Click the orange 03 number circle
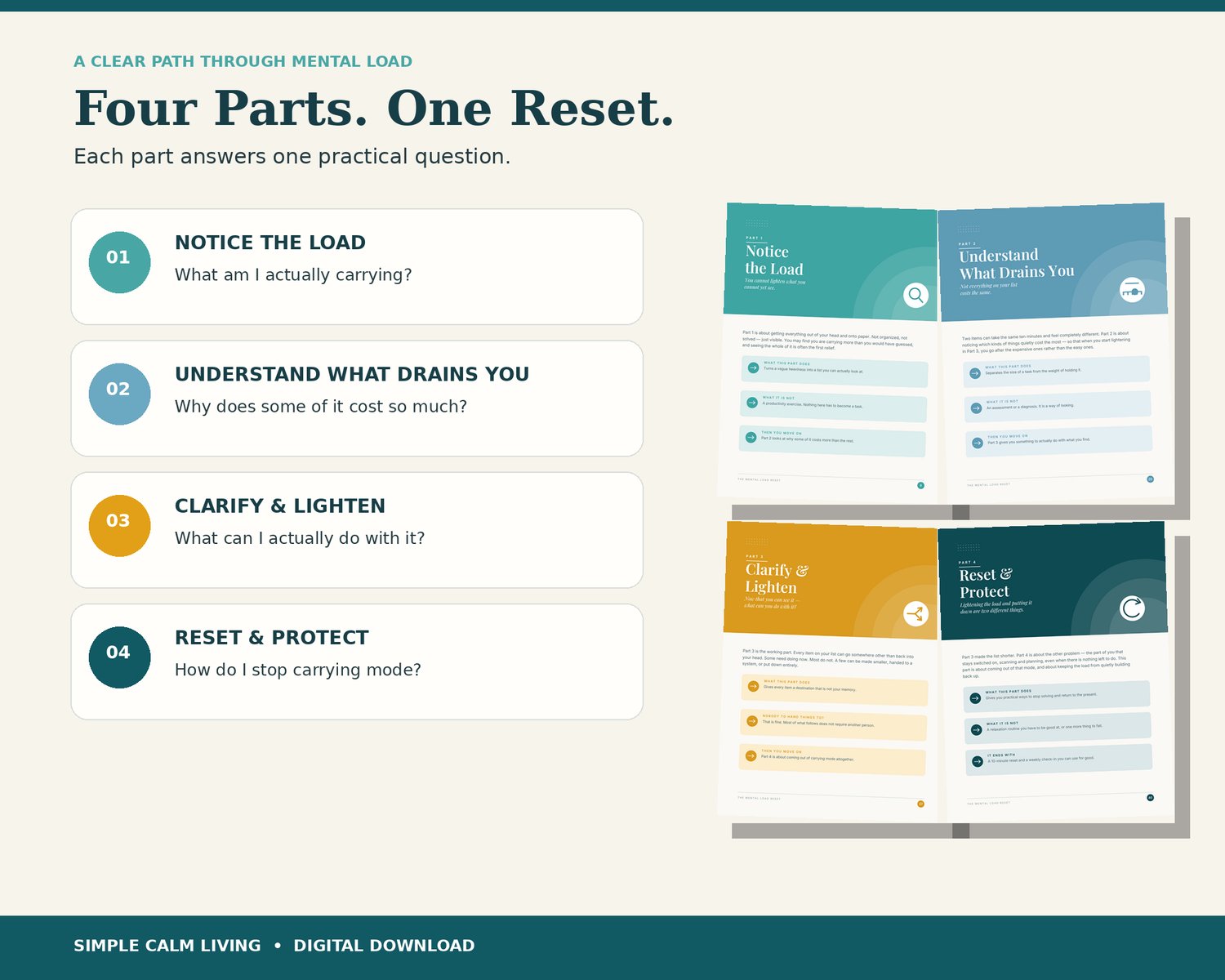 click(x=119, y=526)
